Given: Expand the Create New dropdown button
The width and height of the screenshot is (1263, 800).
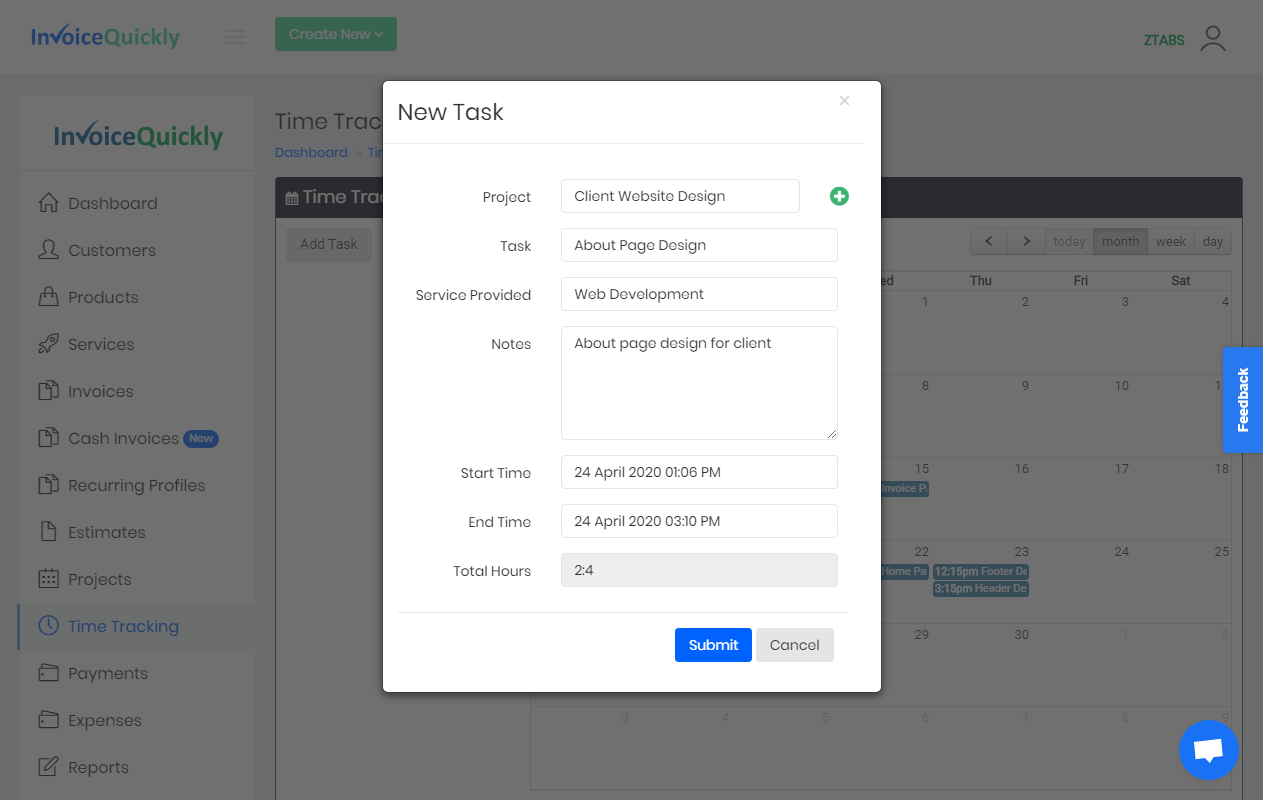Looking at the screenshot, I should coord(336,34).
